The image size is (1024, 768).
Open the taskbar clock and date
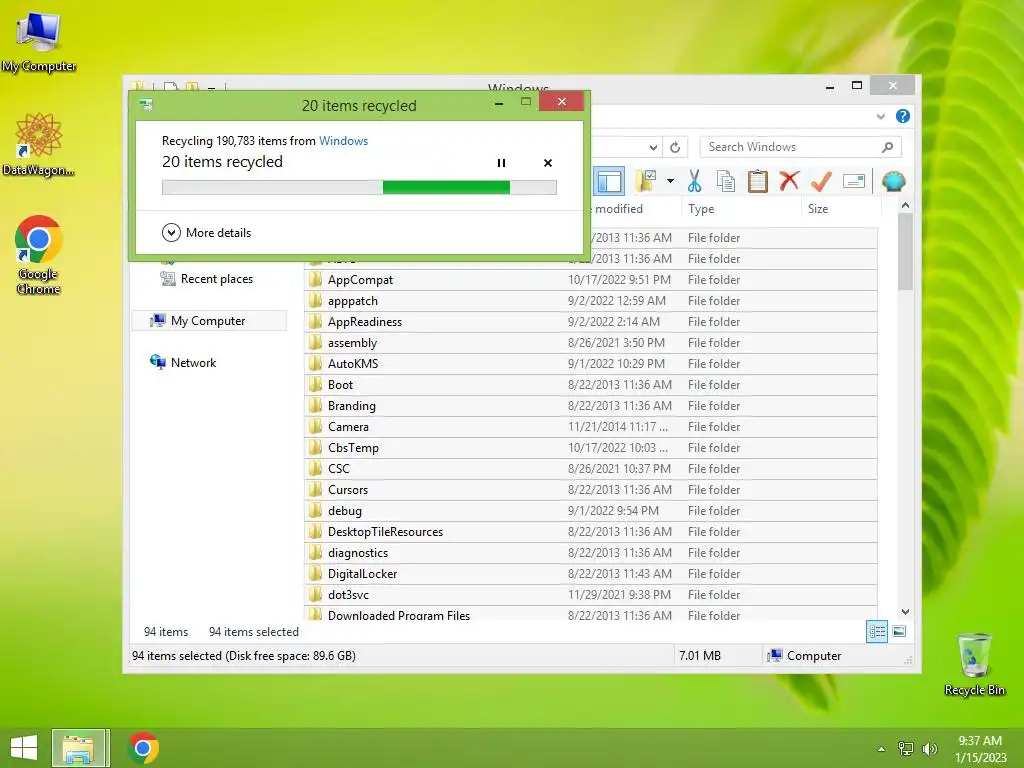coord(980,749)
